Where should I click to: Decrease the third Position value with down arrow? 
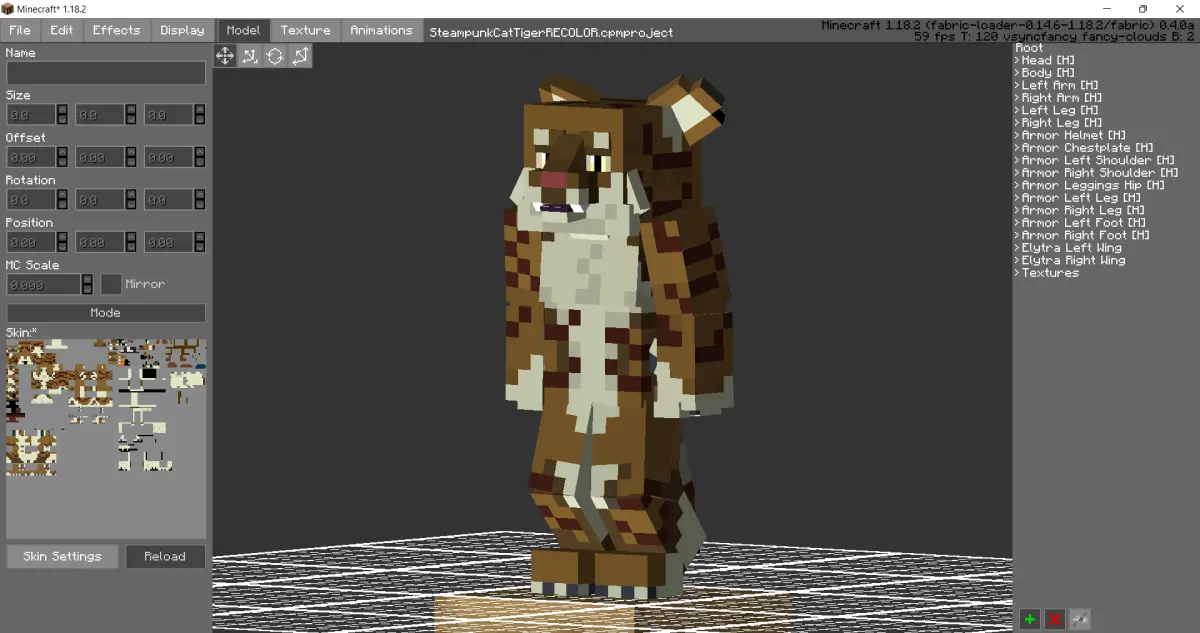(199, 247)
